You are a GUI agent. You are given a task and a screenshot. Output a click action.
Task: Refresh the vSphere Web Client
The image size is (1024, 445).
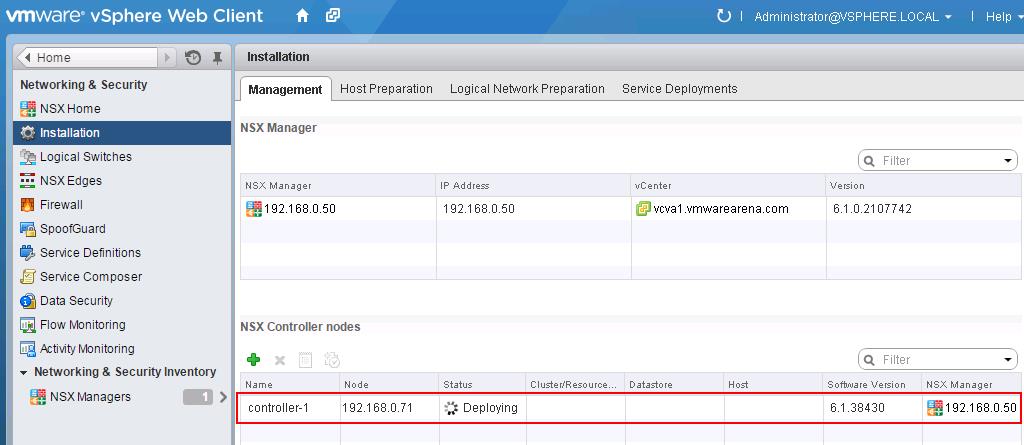pyautogui.click(x=724, y=16)
